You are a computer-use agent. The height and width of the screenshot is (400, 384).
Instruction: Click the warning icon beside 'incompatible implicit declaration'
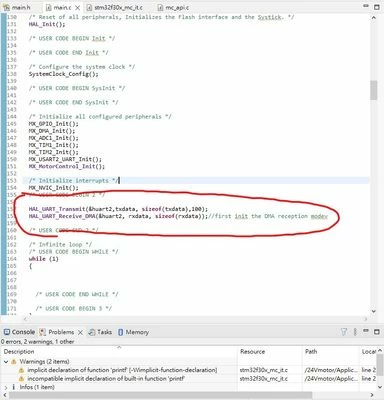pos(21,379)
